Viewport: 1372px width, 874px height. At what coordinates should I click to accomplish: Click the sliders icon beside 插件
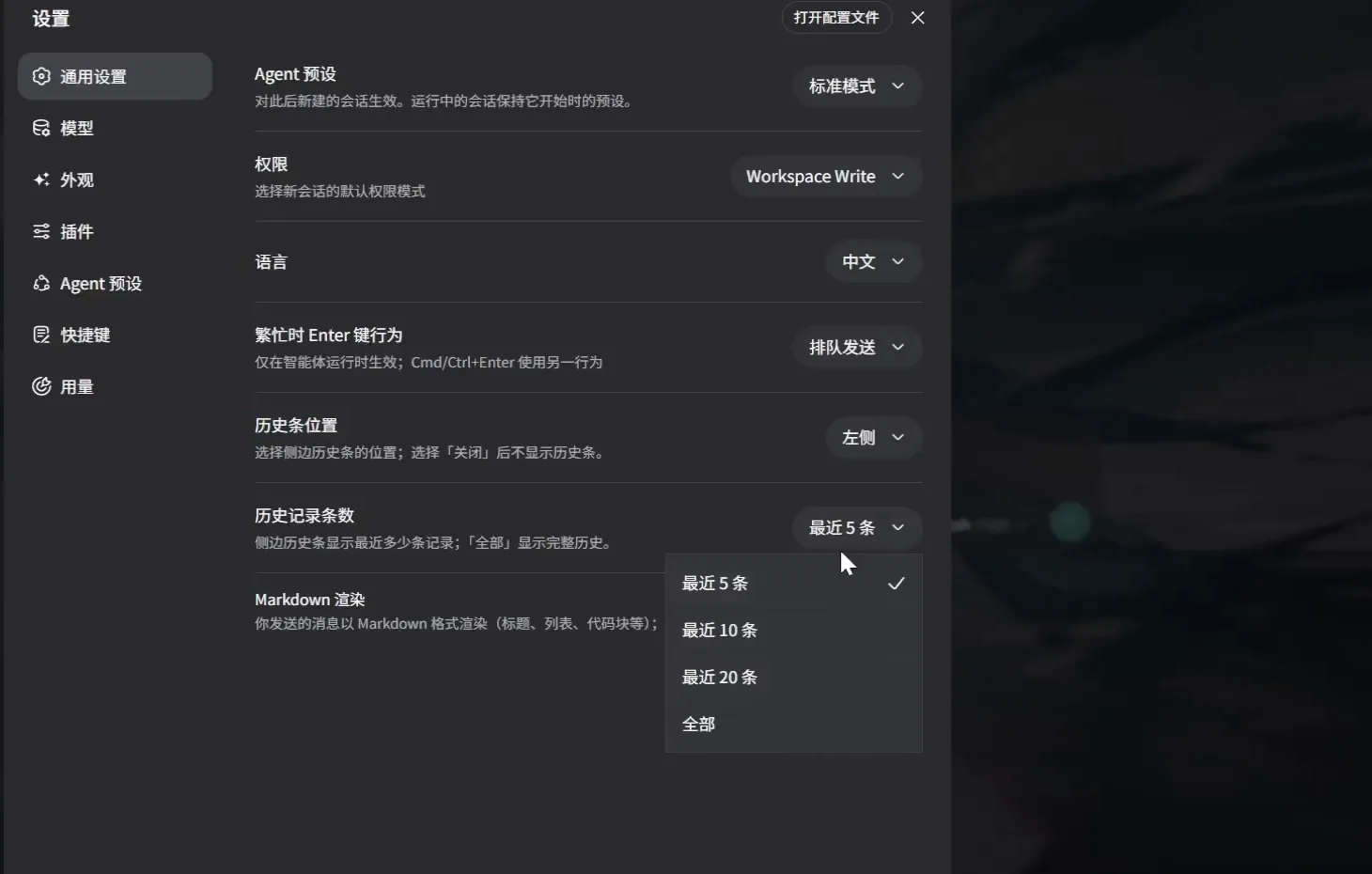pos(41,231)
